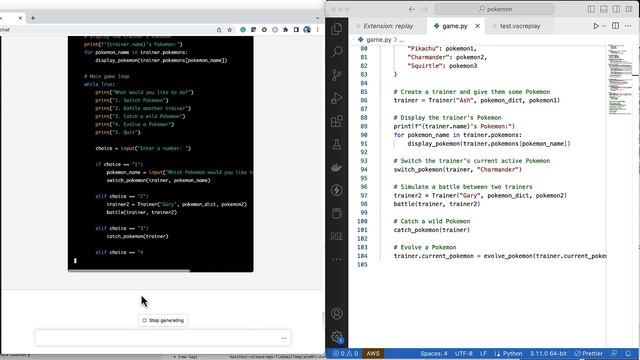Close the game.py tab
The height and width of the screenshot is (360, 640).
[478, 26]
